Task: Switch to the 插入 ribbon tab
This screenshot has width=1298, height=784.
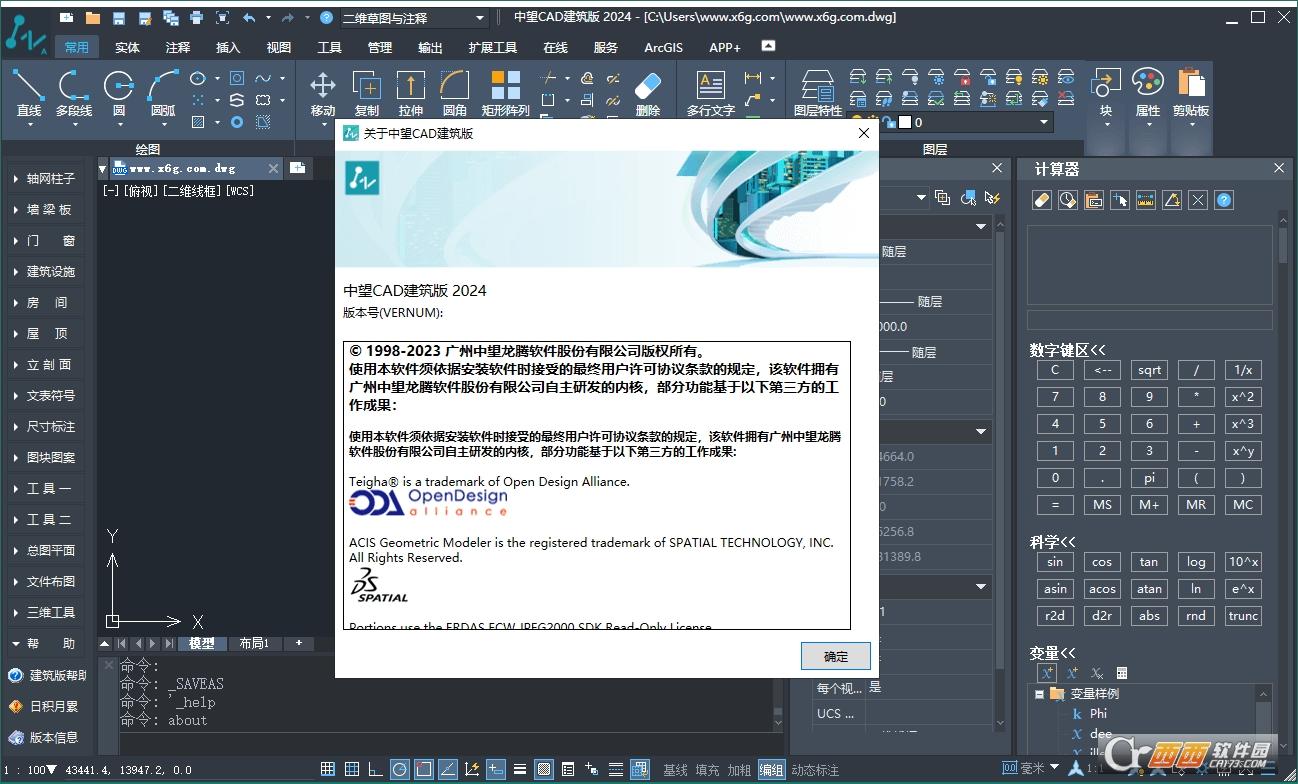Action: [228, 47]
